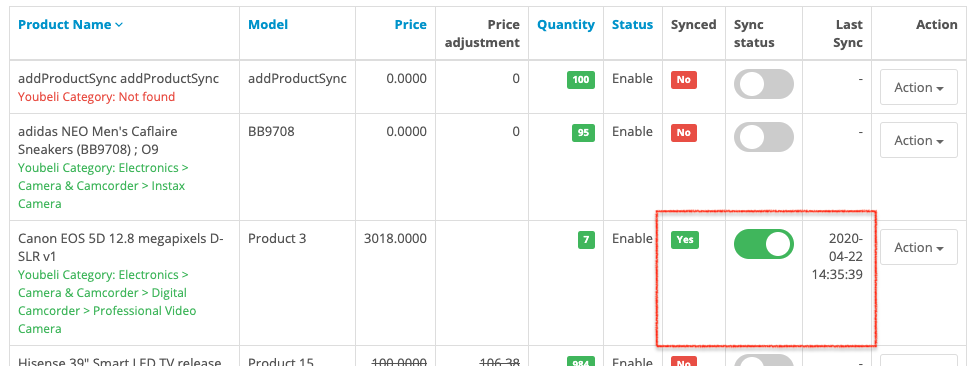Click red No synced badge for adidas
The width and height of the screenshot is (977, 366).
pos(684,133)
